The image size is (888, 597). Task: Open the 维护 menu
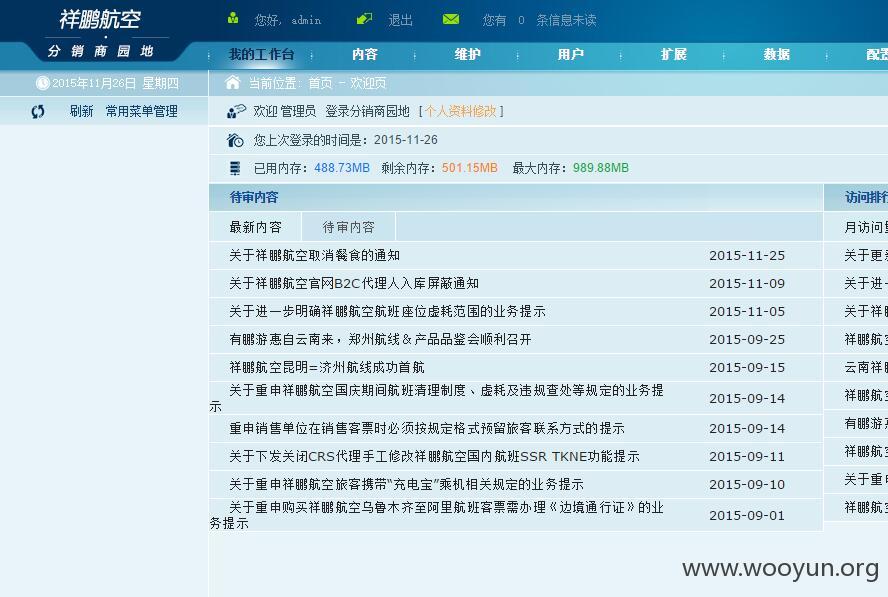[468, 54]
